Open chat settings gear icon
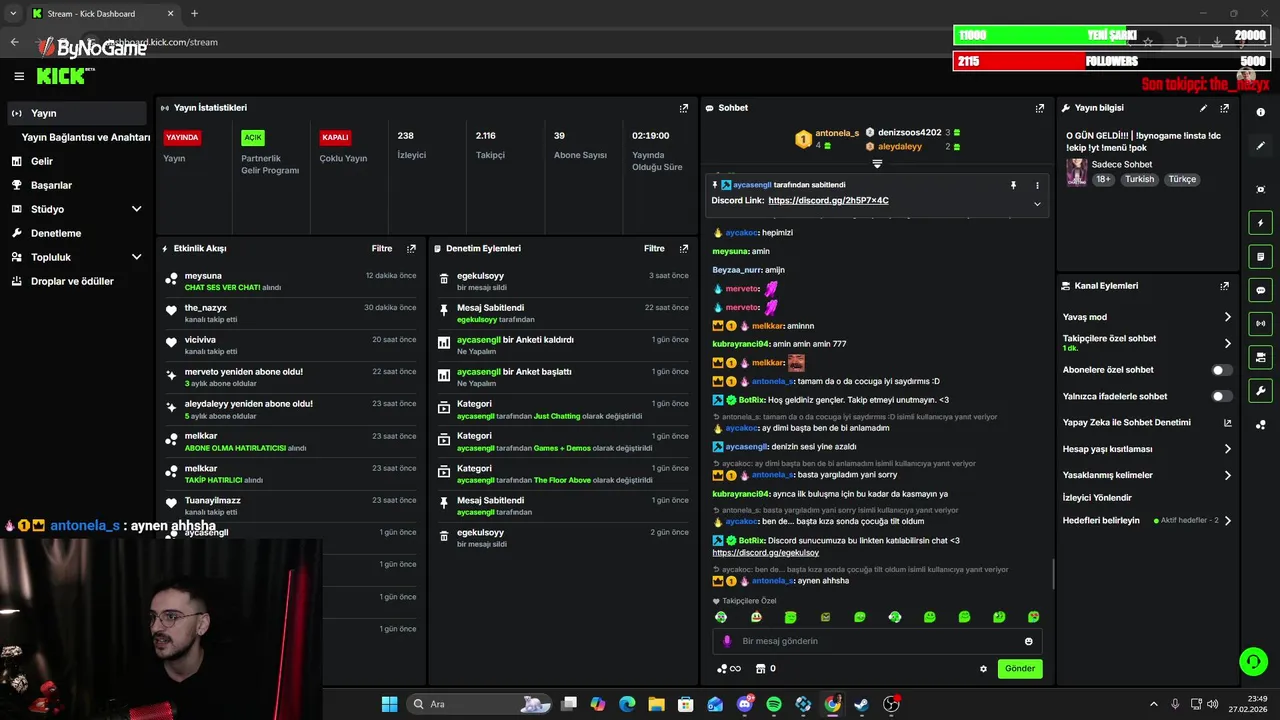 pyautogui.click(x=983, y=669)
